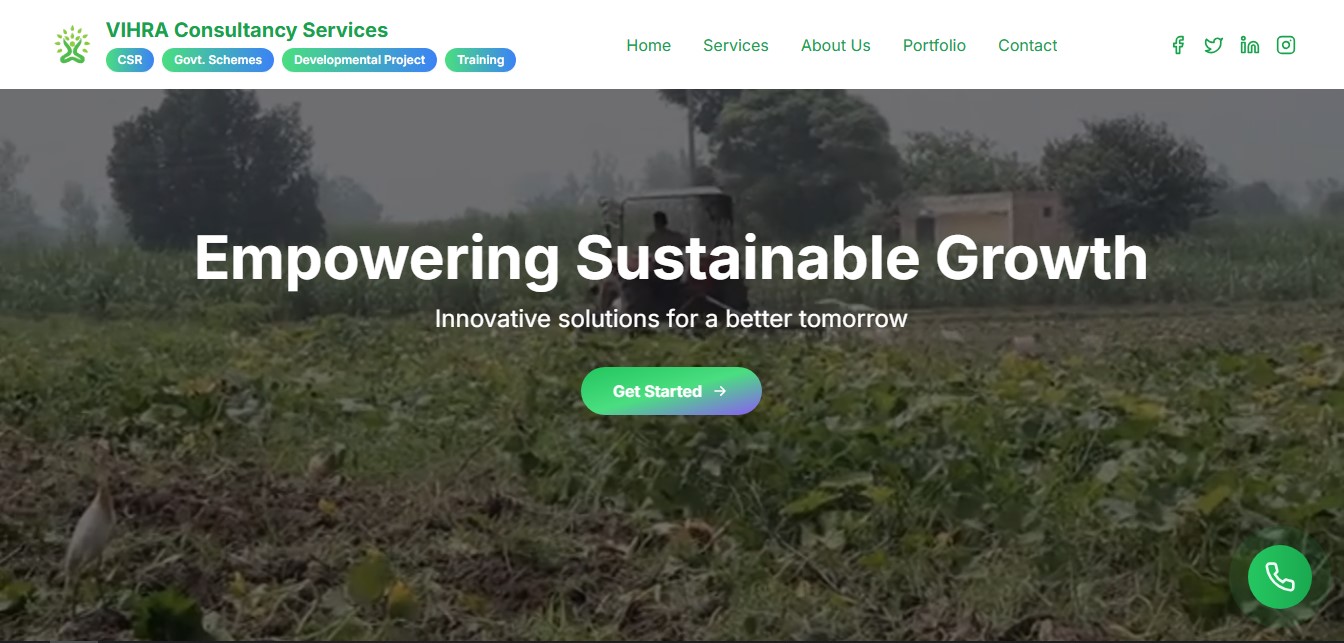1344x643 pixels.
Task: Select the Govt. Schemes tag pill
Action: point(218,60)
